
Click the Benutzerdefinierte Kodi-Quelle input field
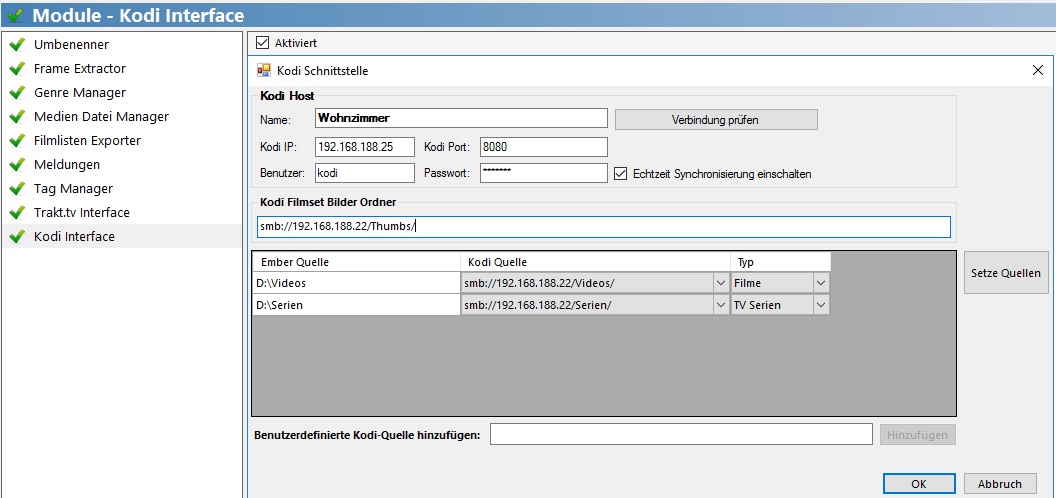point(682,435)
